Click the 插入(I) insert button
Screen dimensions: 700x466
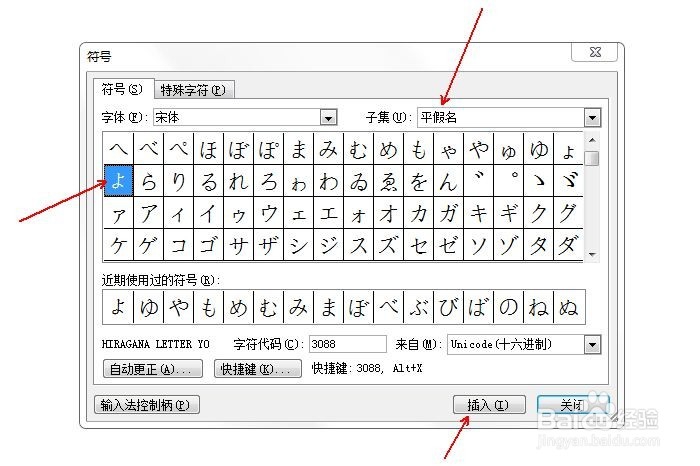coord(489,405)
